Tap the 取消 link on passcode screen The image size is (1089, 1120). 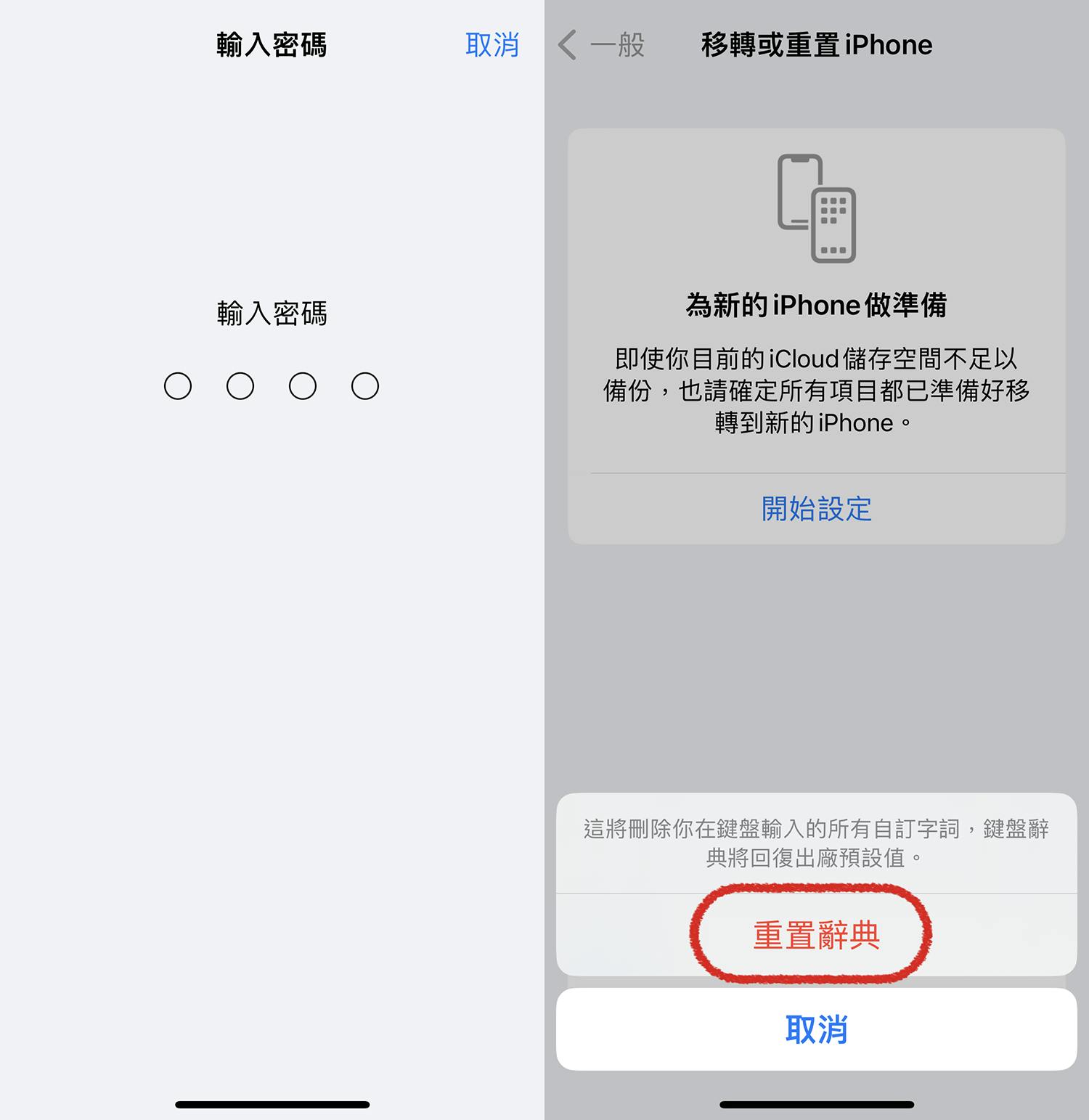(492, 45)
